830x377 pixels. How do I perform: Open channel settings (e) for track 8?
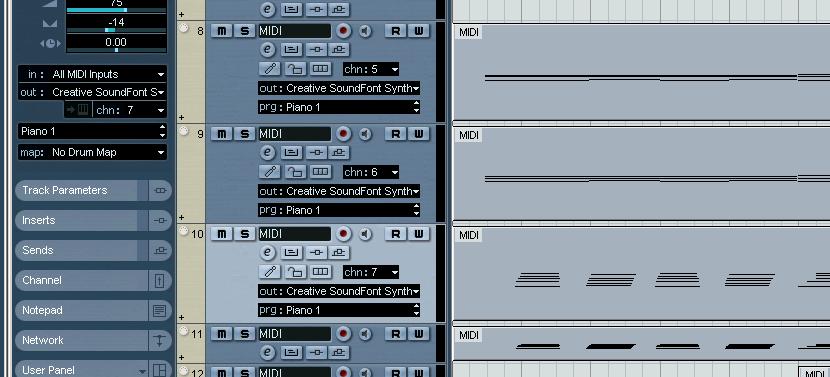pos(268,50)
